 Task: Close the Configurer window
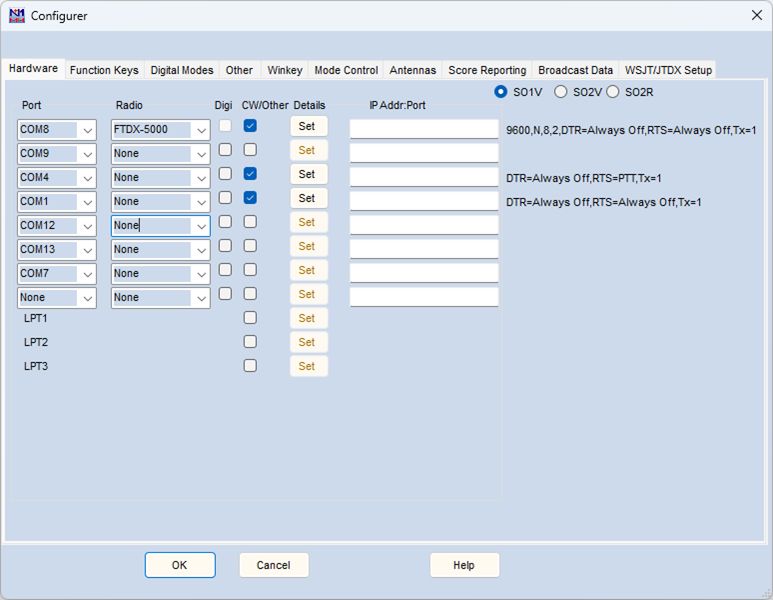[755, 16]
